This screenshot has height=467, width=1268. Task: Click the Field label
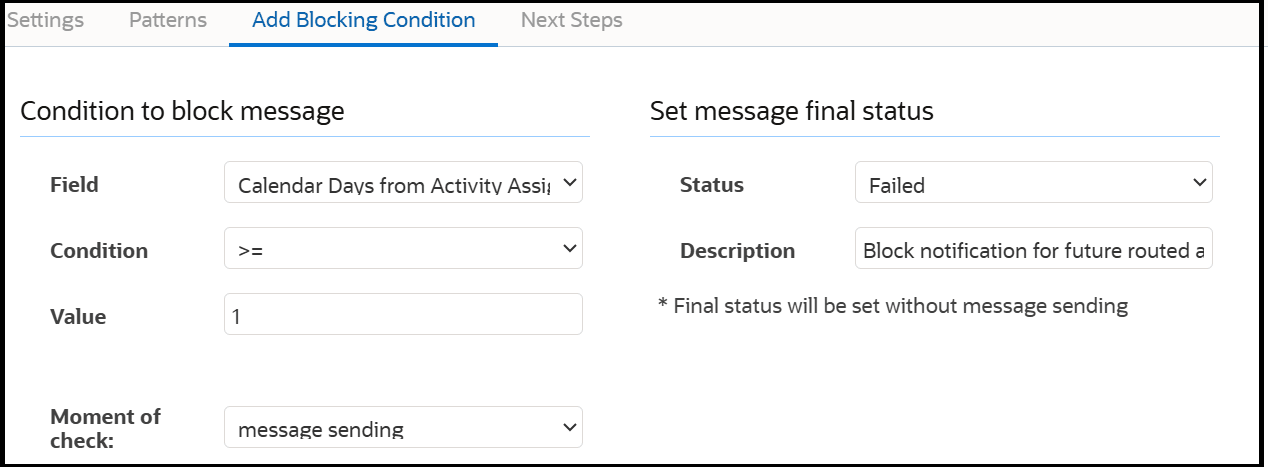coord(74,185)
